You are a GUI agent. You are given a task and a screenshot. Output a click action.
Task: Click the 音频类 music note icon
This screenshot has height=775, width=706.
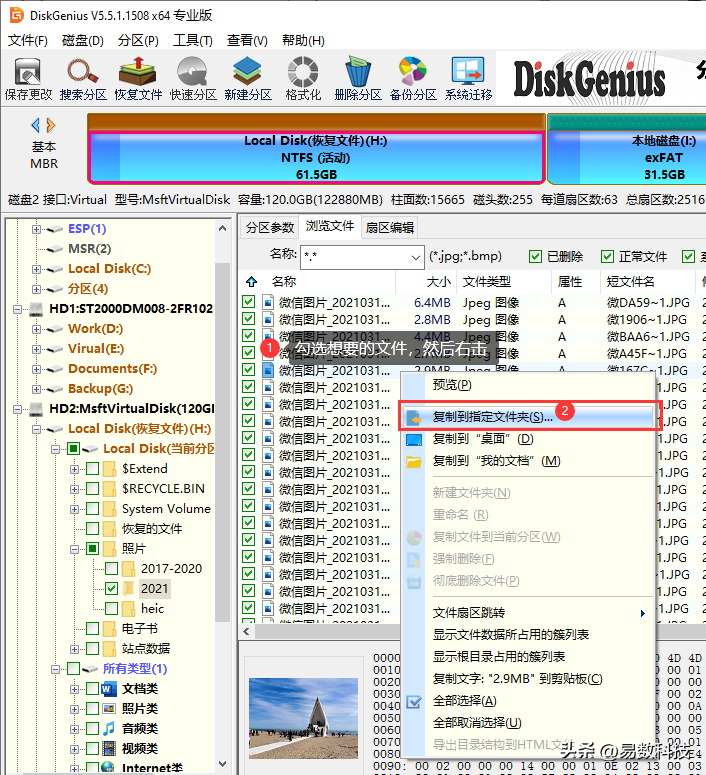[x=109, y=728]
